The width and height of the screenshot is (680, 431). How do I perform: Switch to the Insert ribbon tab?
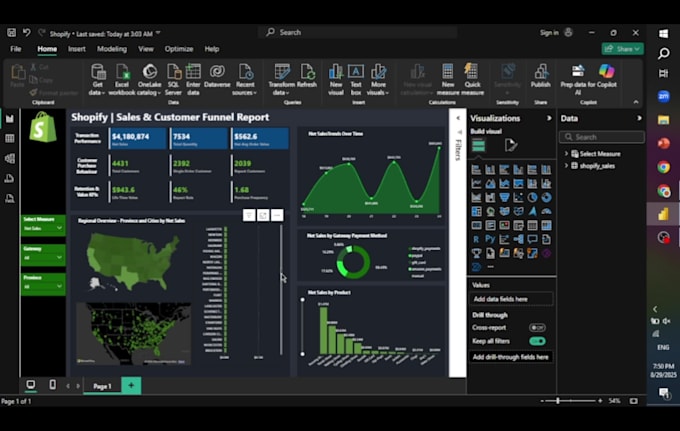click(77, 49)
